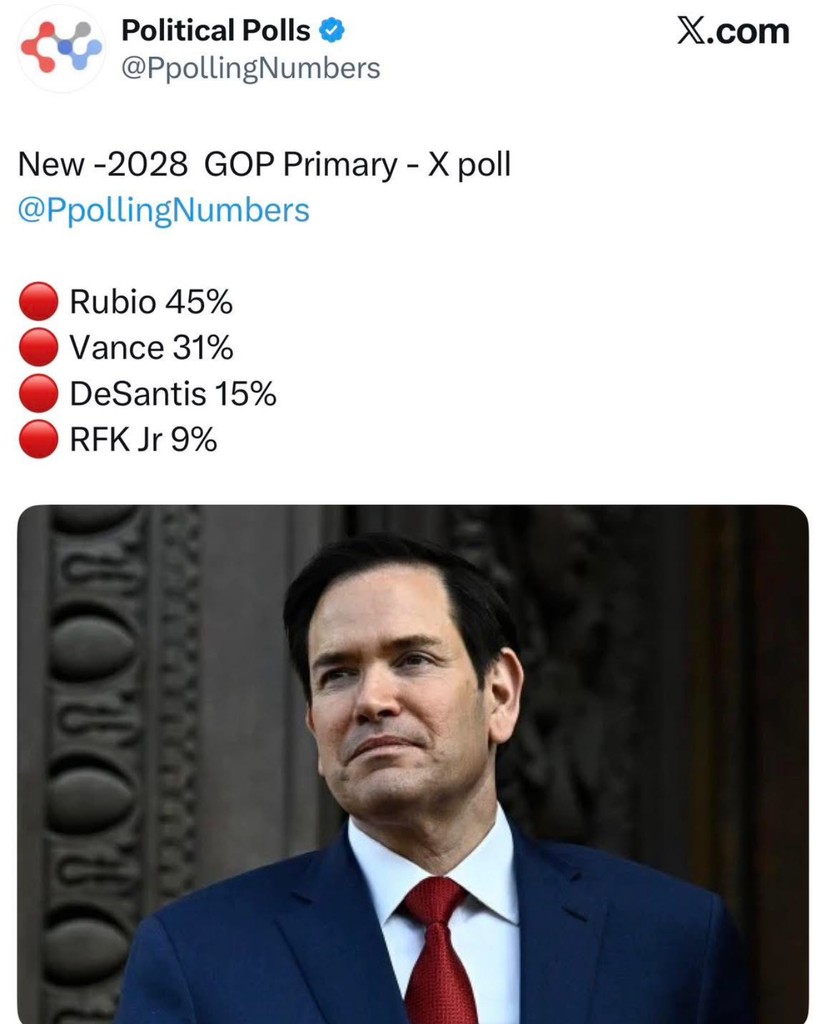Select the "Rubio 45%" poll line
This screenshot has width=826, height=1024.
click(151, 301)
